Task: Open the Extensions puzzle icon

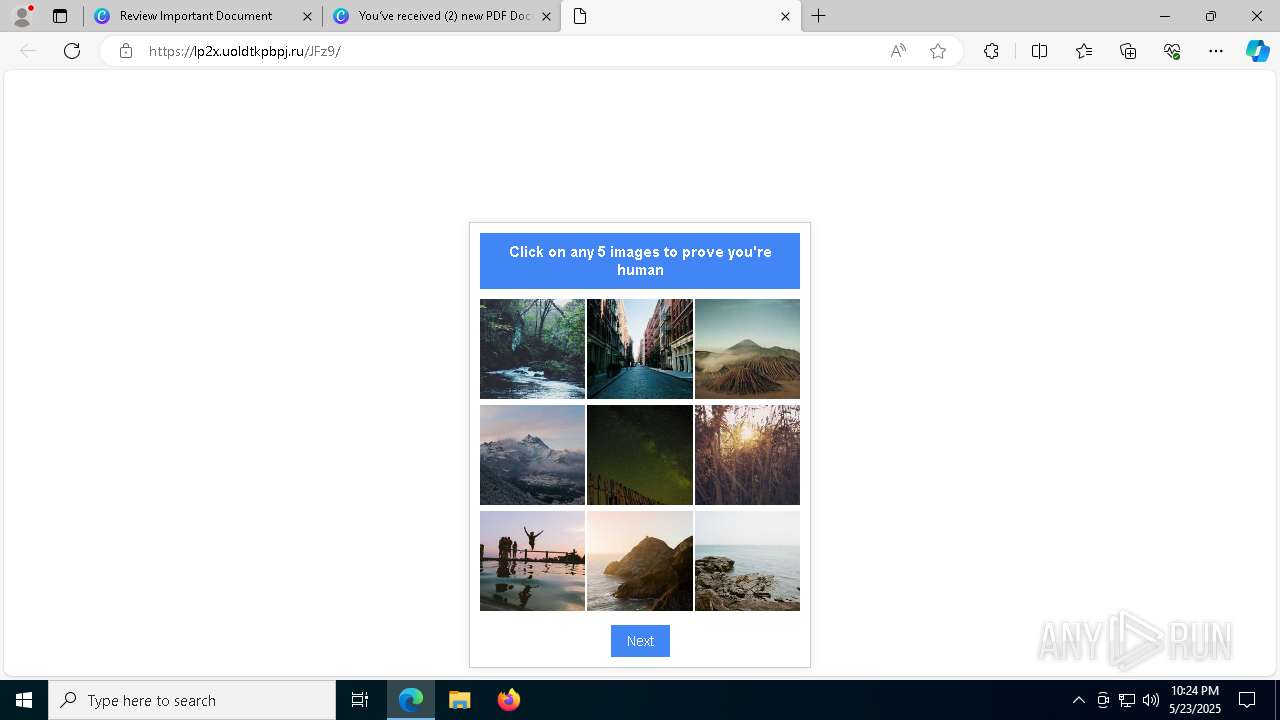Action: 991,51
